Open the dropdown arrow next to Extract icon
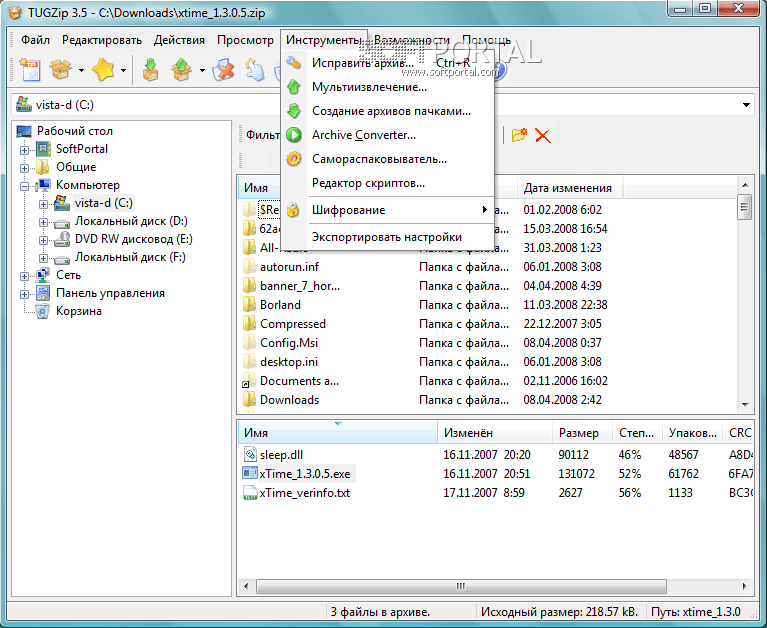 tap(202, 71)
